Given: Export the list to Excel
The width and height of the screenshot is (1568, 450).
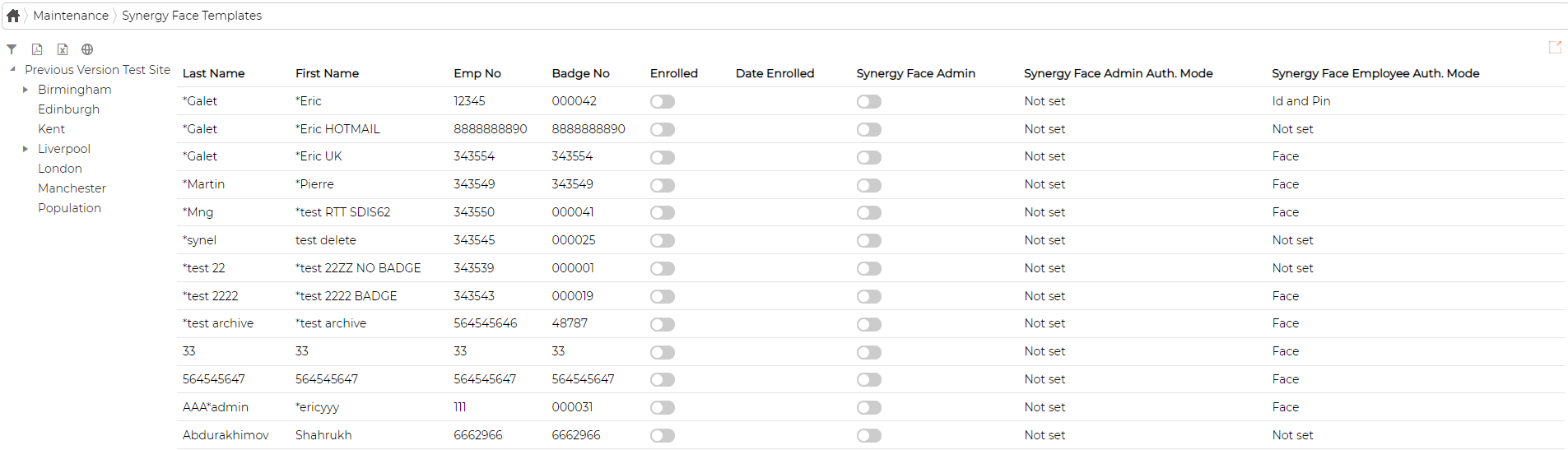Looking at the screenshot, I should click(63, 49).
